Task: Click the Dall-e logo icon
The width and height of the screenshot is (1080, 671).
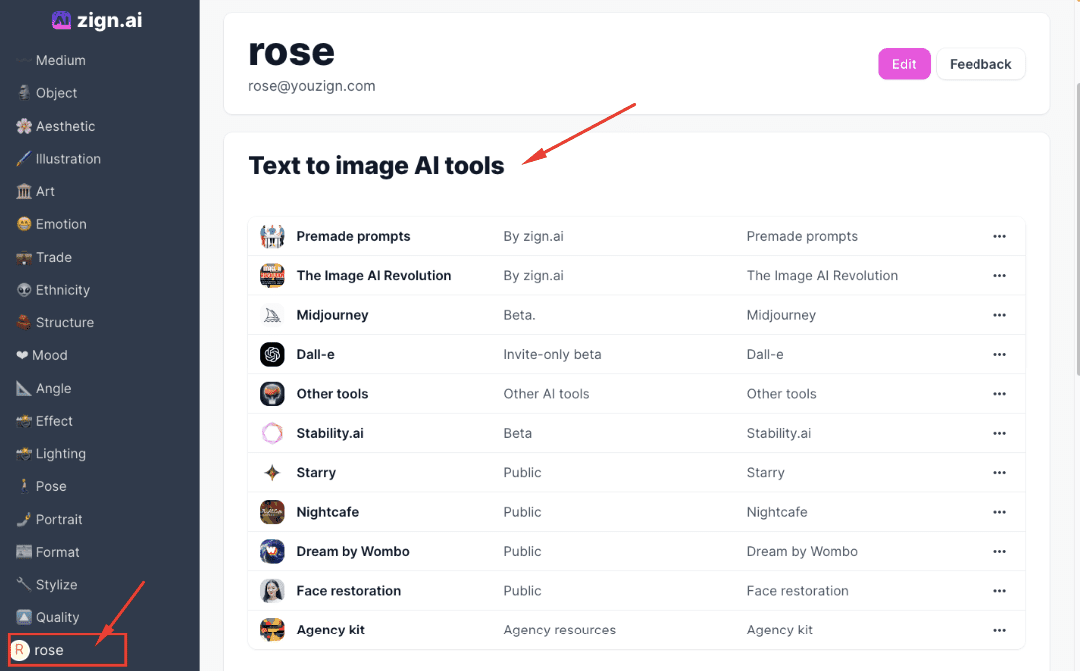Action: [x=272, y=354]
